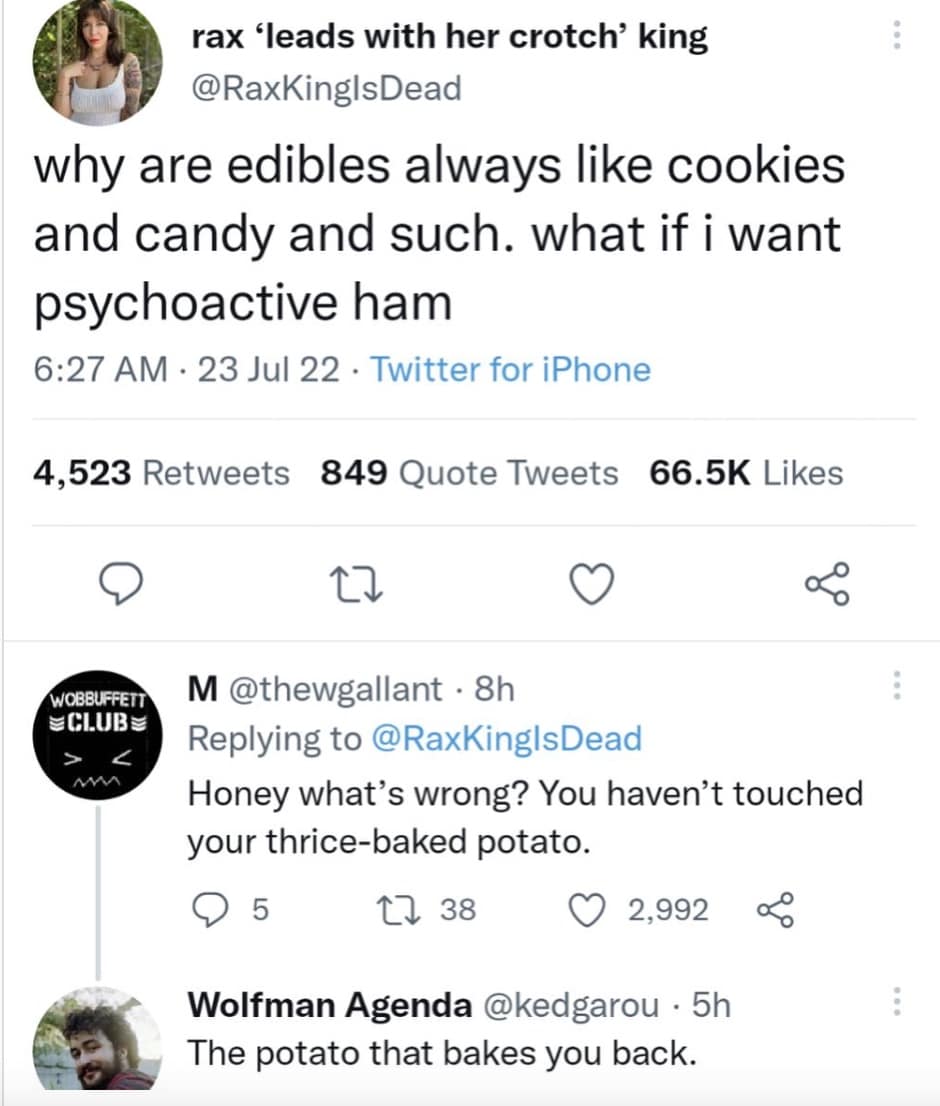Image resolution: width=940 pixels, height=1106 pixels.
Task: Open rax king's profile picture
Action: 97,62
